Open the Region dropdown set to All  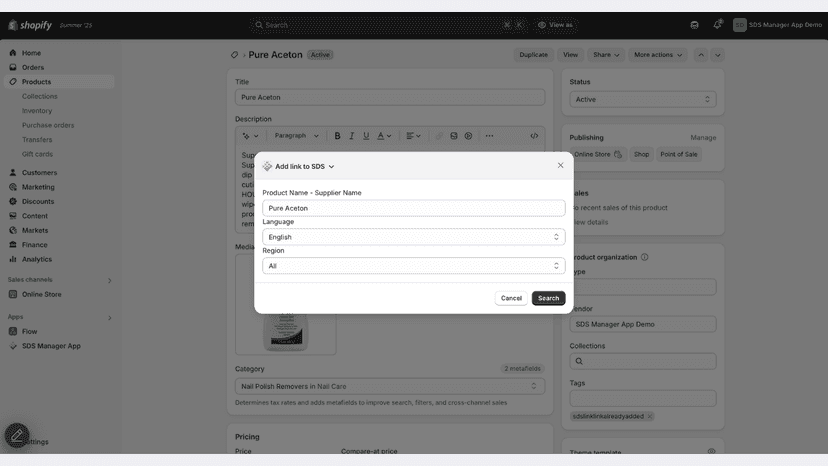pos(413,266)
